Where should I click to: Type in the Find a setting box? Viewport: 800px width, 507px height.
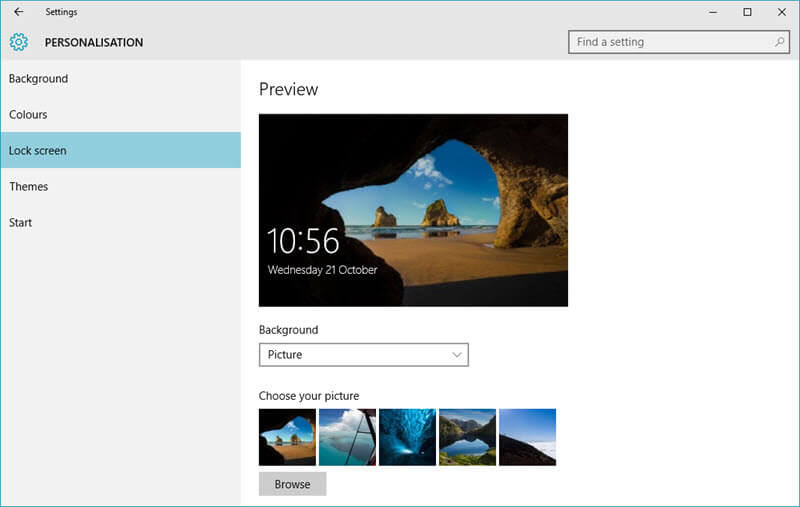tap(679, 42)
